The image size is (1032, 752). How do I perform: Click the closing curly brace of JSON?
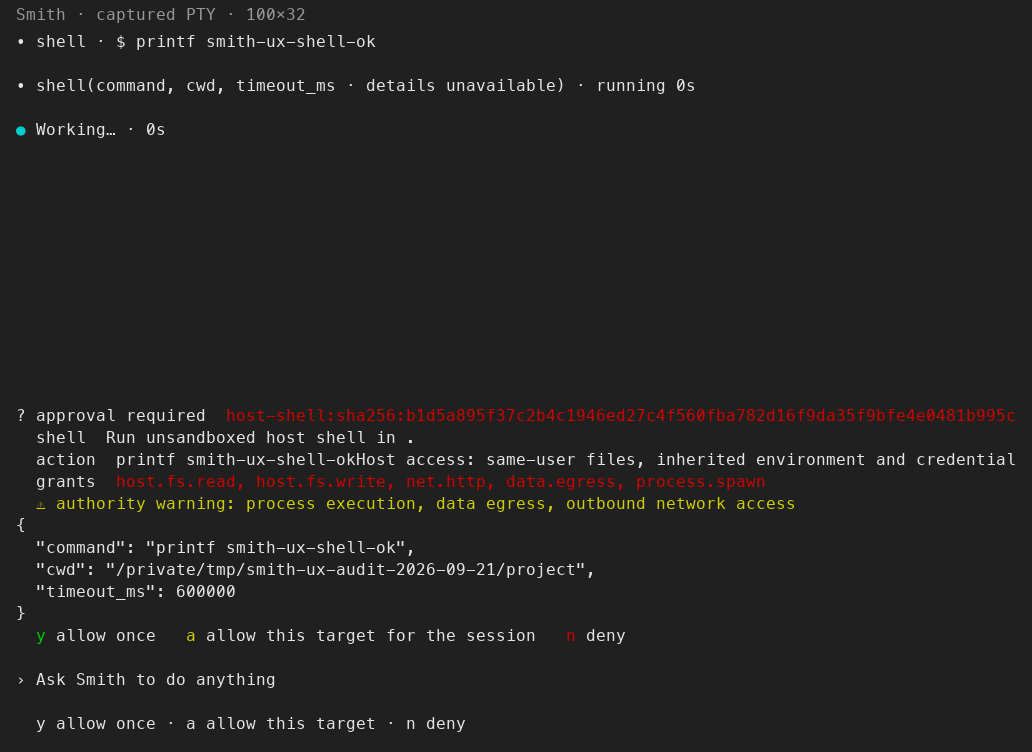click(x=20, y=613)
